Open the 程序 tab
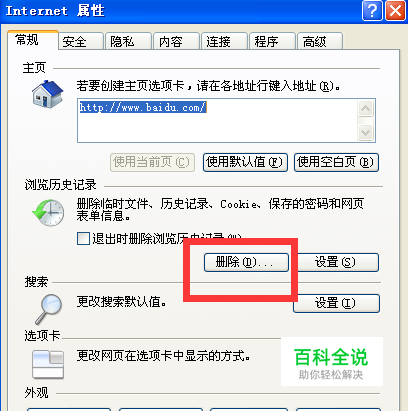408x411 pixels. [x=272, y=42]
